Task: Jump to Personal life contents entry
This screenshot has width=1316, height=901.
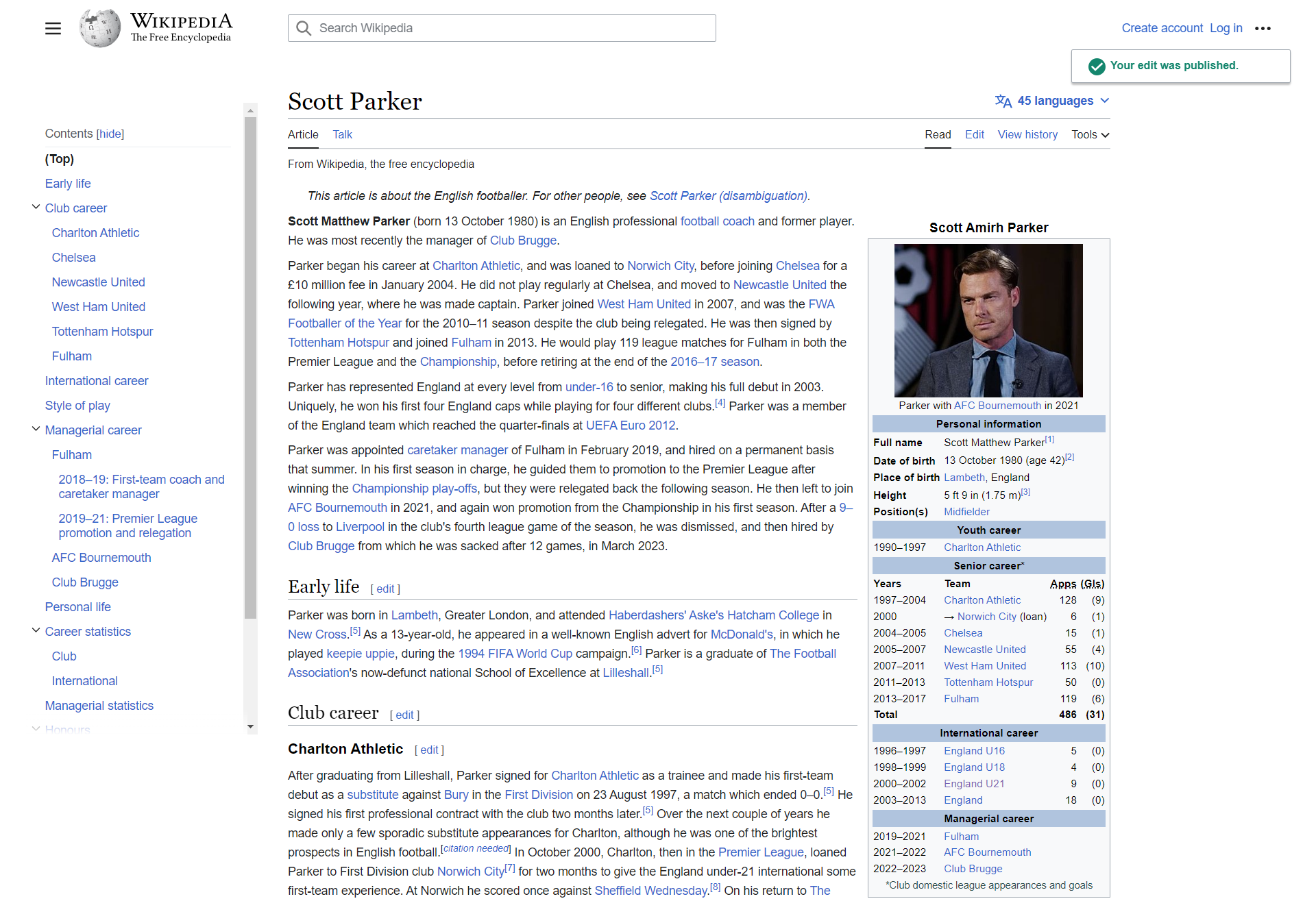Action: tap(77, 607)
